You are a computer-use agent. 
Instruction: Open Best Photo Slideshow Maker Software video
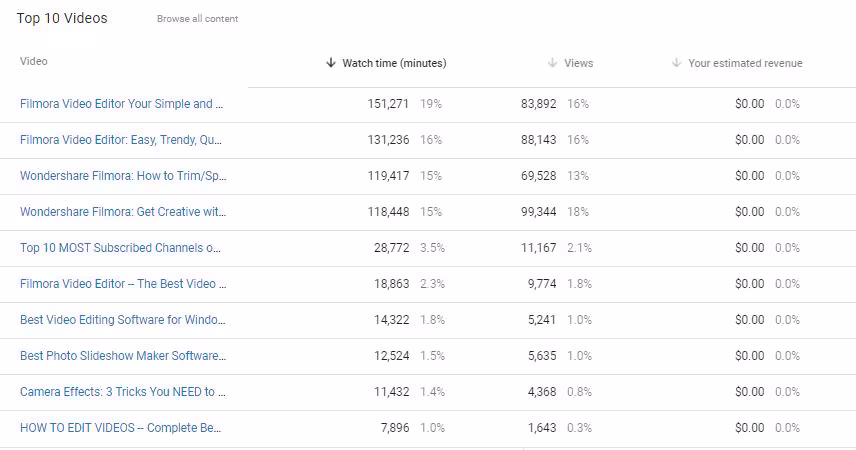[123, 356]
